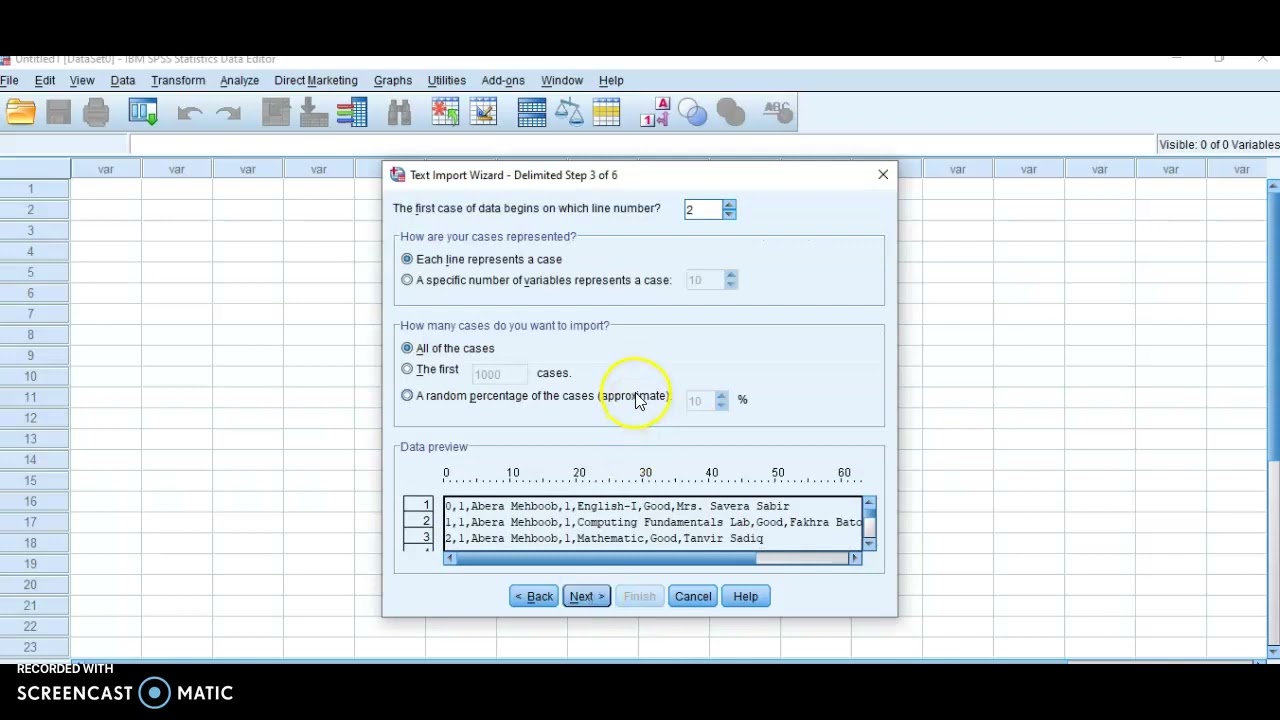The height and width of the screenshot is (720, 1280).
Task: Click the Find binoculars icon
Action: click(x=399, y=112)
